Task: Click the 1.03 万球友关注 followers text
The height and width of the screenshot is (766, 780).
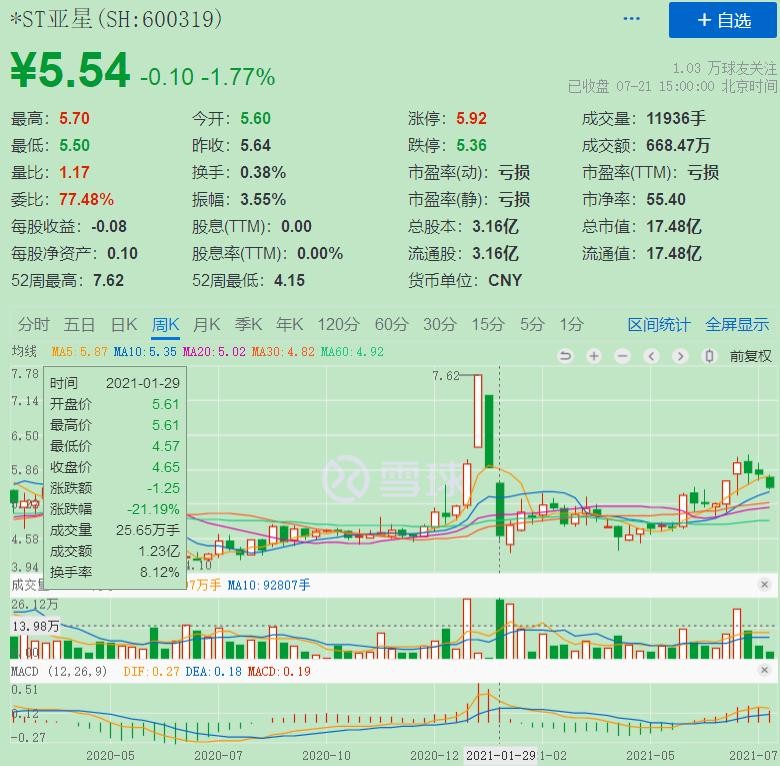Action: coord(724,68)
